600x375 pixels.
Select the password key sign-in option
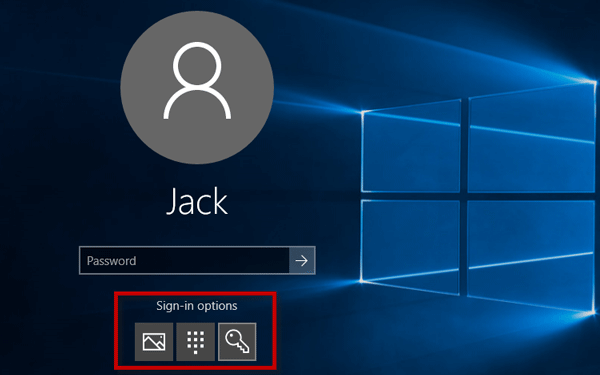coord(237,341)
